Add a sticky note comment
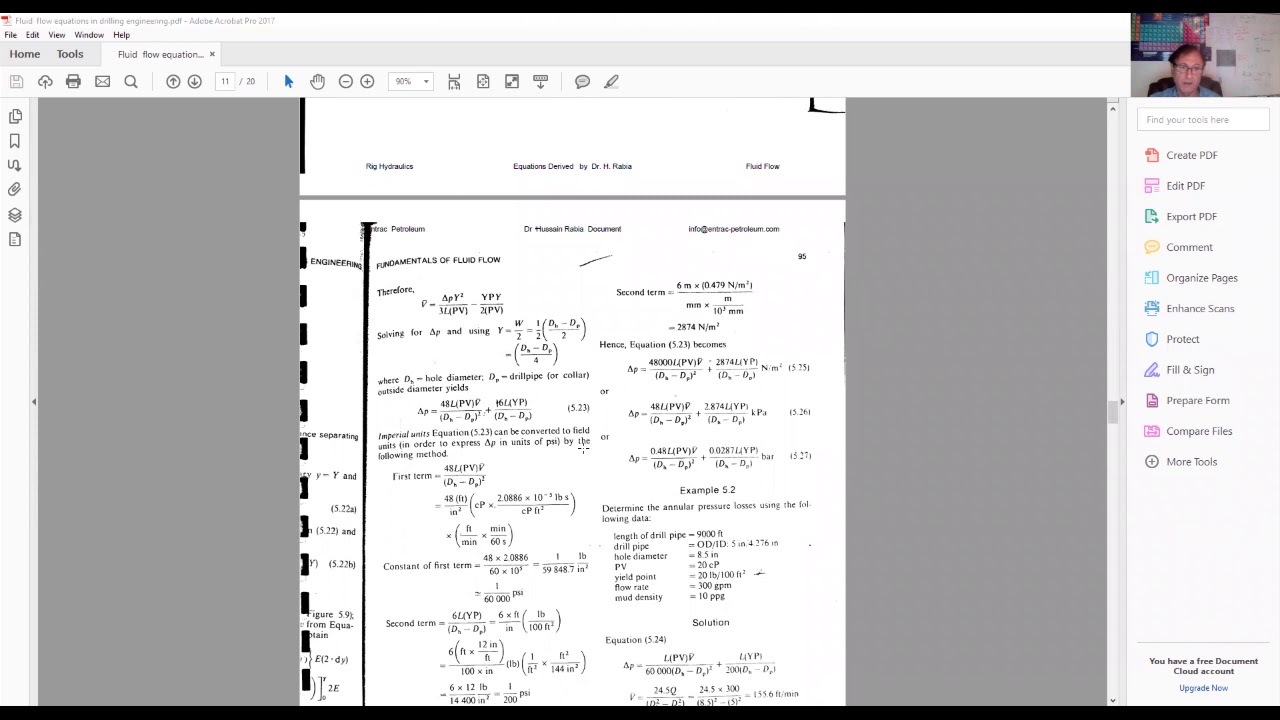The image size is (1280, 720). pos(582,81)
